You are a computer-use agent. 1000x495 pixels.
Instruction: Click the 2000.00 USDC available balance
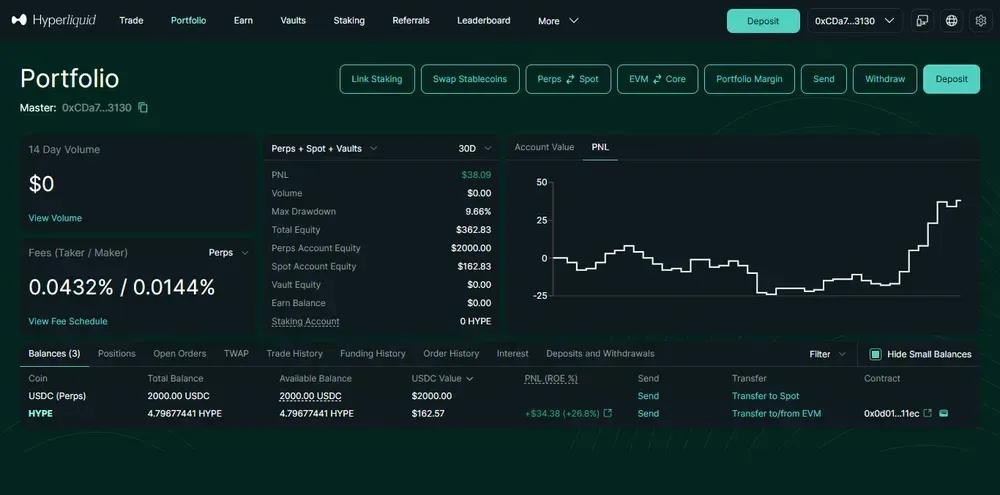[310, 396]
